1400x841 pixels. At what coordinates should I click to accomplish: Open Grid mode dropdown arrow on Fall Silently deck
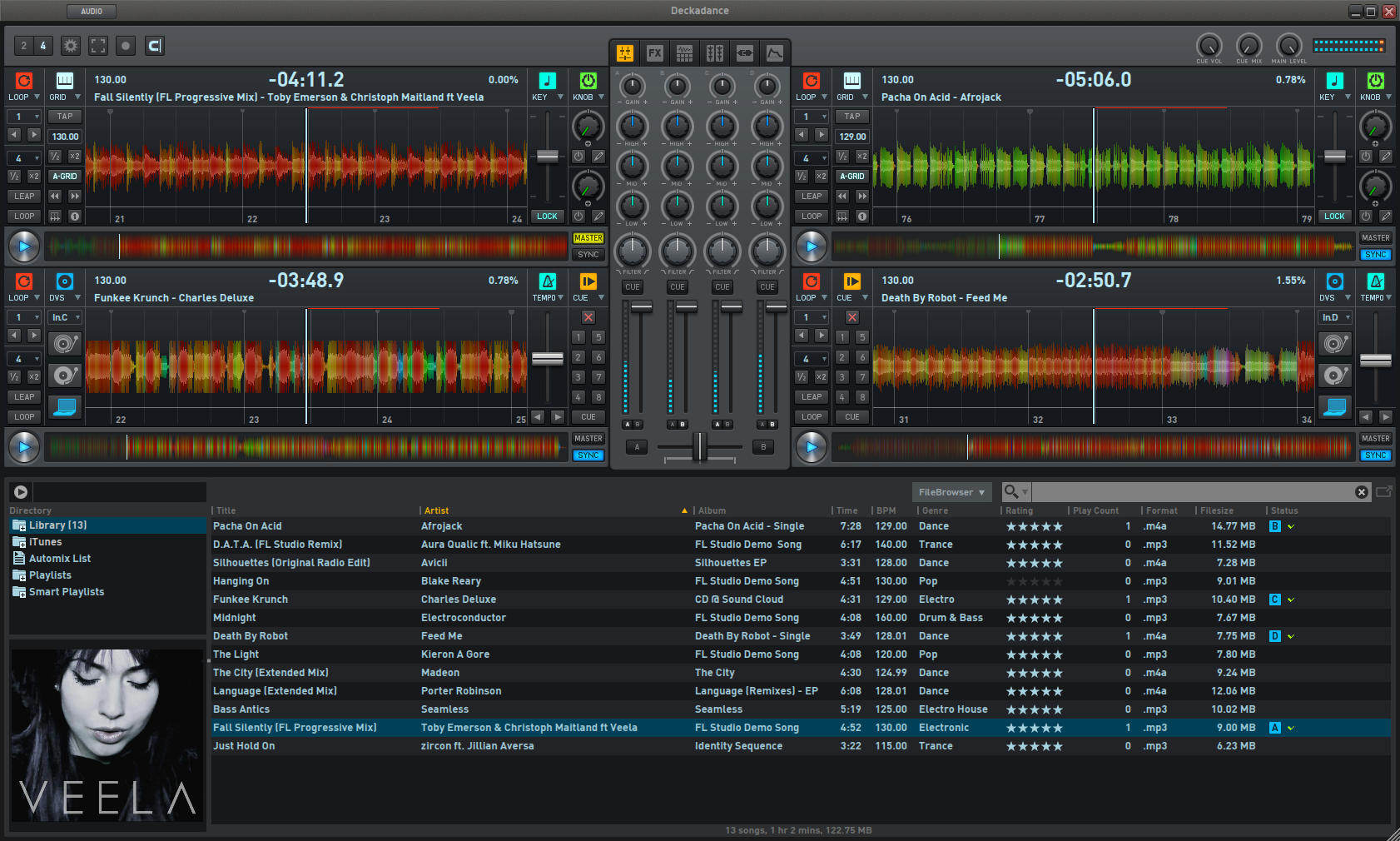pyautogui.click(x=78, y=97)
